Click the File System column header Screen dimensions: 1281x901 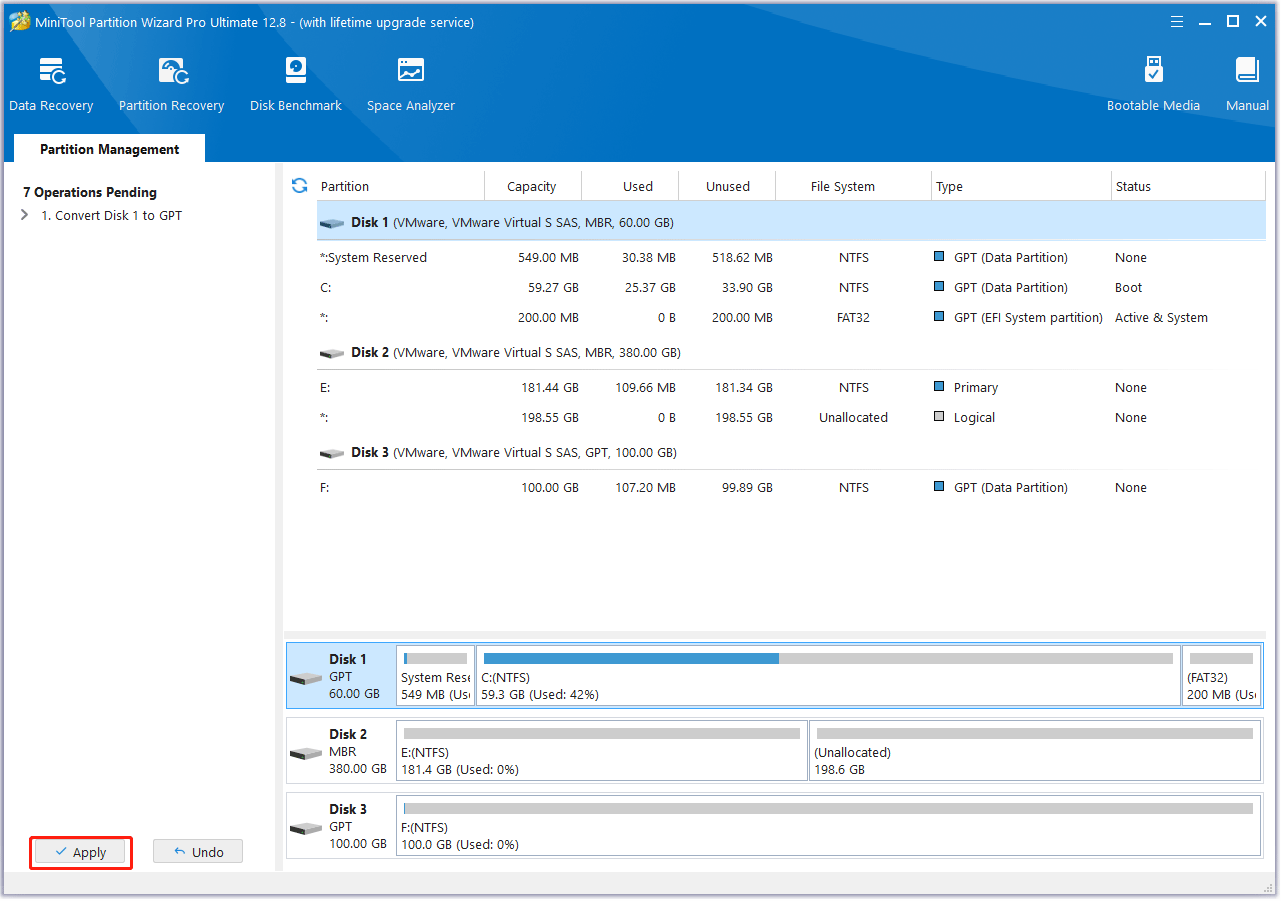point(842,187)
